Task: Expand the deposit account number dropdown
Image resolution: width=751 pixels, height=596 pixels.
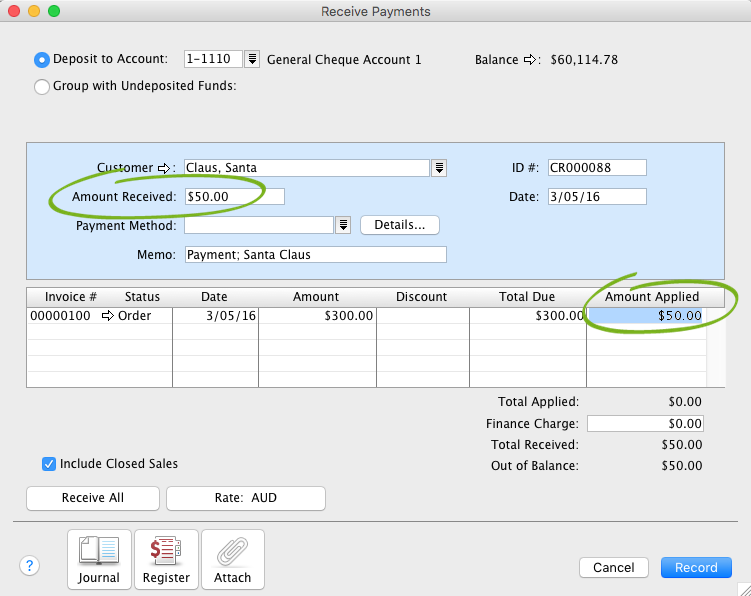Action: [x=253, y=60]
